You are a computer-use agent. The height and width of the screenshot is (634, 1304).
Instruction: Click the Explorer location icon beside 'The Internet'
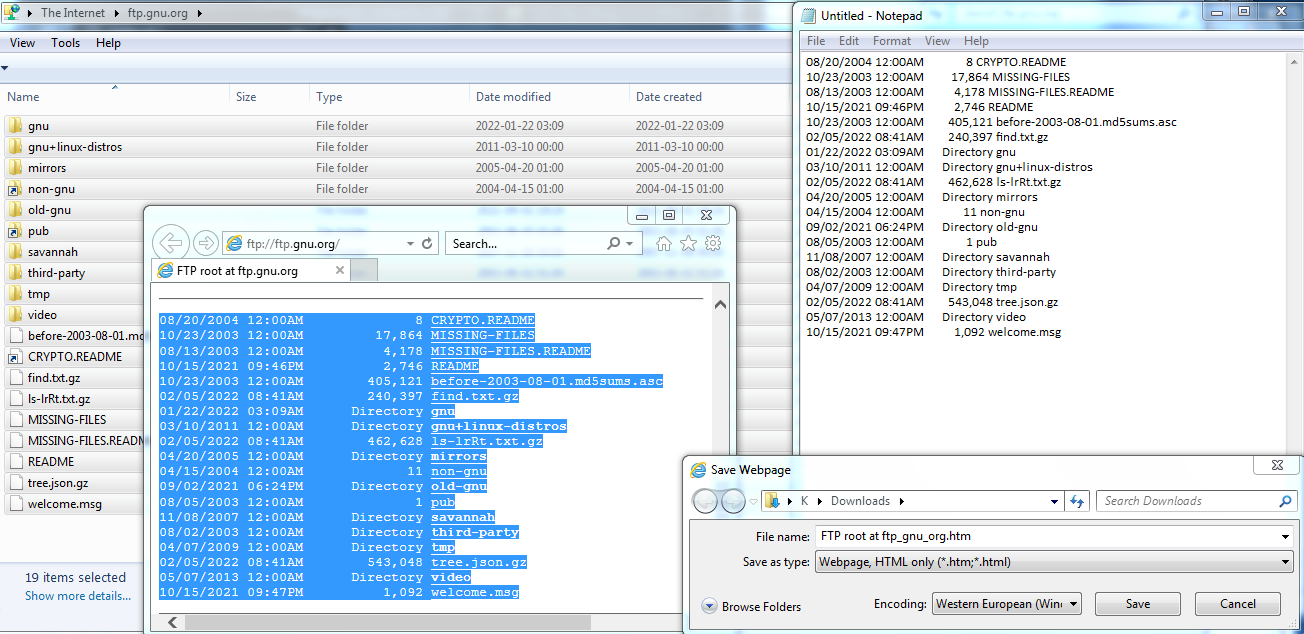tap(12, 13)
